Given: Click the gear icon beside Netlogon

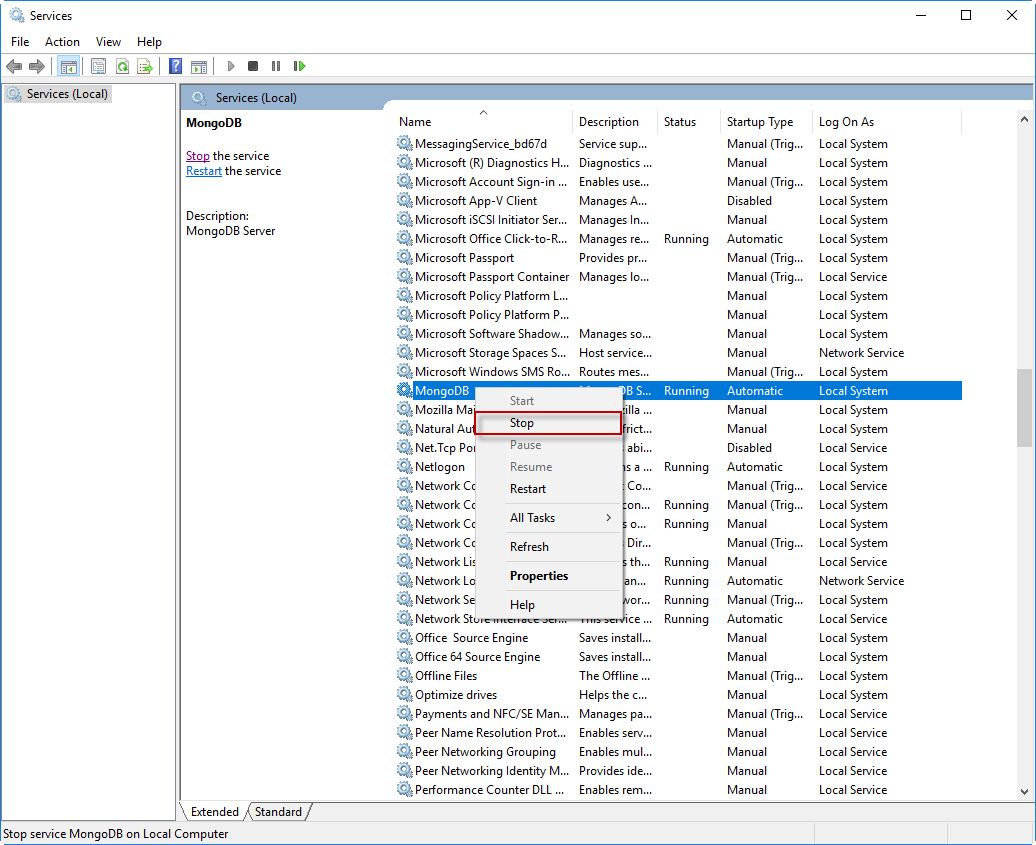Looking at the screenshot, I should 404,466.
